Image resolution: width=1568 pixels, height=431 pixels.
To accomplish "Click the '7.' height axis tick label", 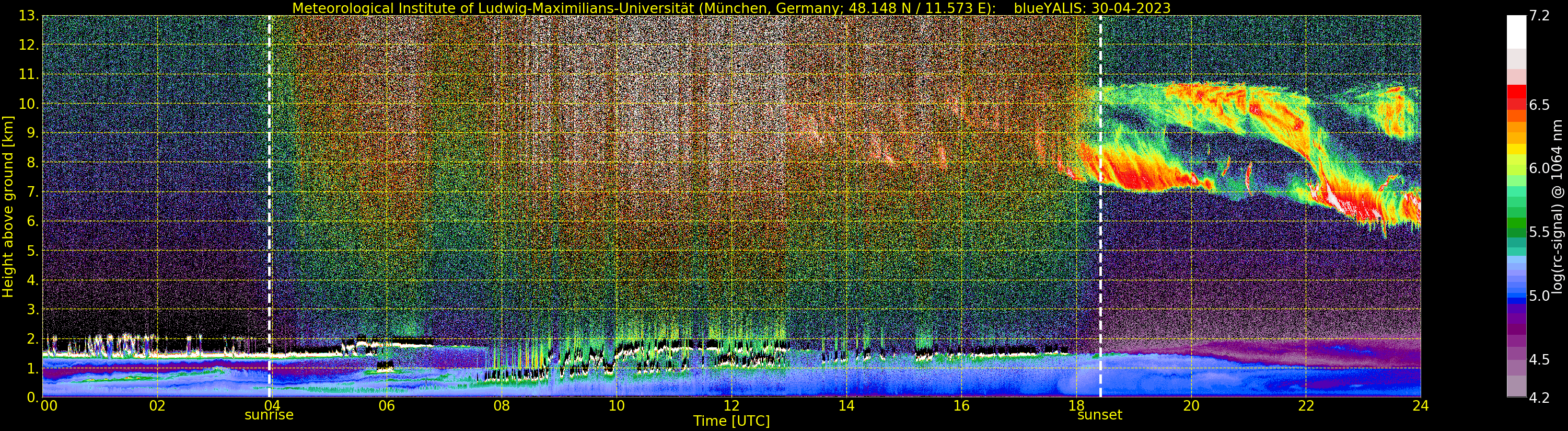I will [33, 192].
